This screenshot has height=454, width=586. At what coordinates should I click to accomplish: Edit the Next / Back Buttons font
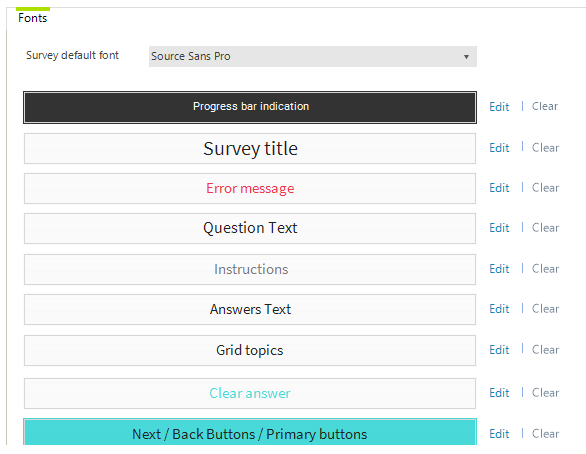[x=499, y=434]
